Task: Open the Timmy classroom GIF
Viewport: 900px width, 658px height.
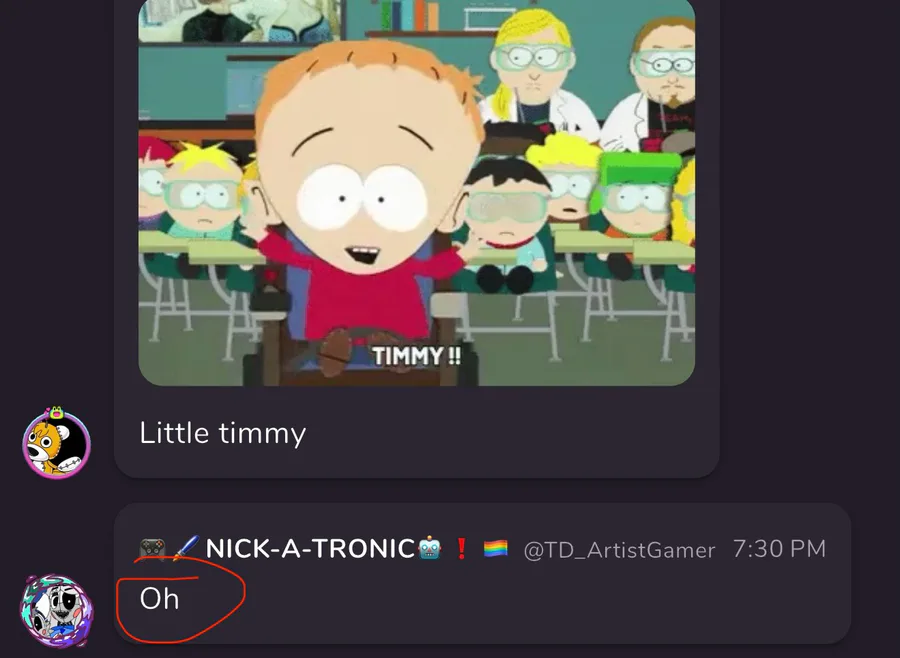Action: tap(417, 193)
